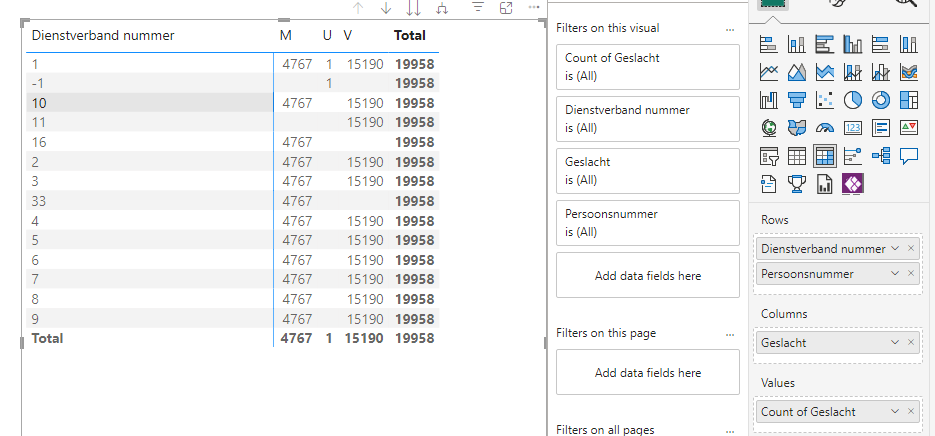Open the Count of Geslacht field dropdown

[x=895, y=411]
